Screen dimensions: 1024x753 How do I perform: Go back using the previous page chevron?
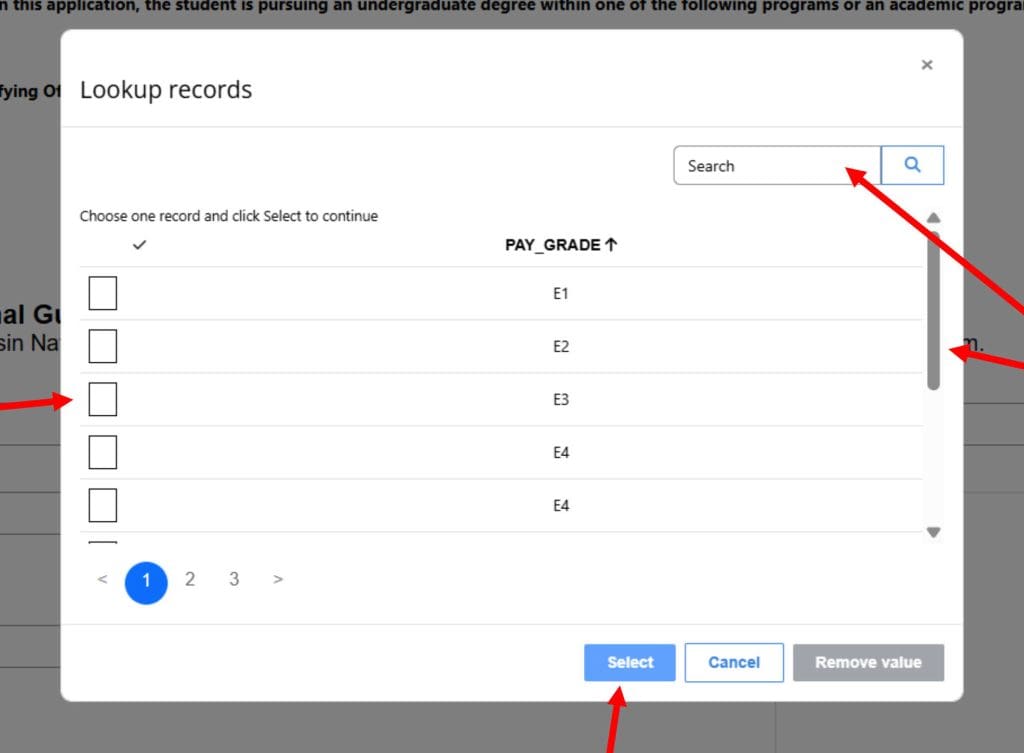(x=101, y=579)
